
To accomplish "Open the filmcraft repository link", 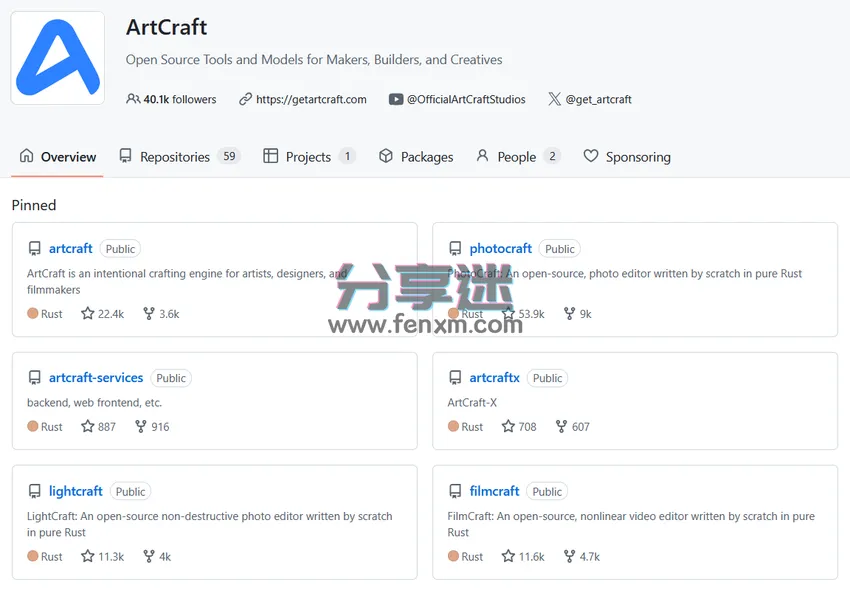I will point(494,491).
